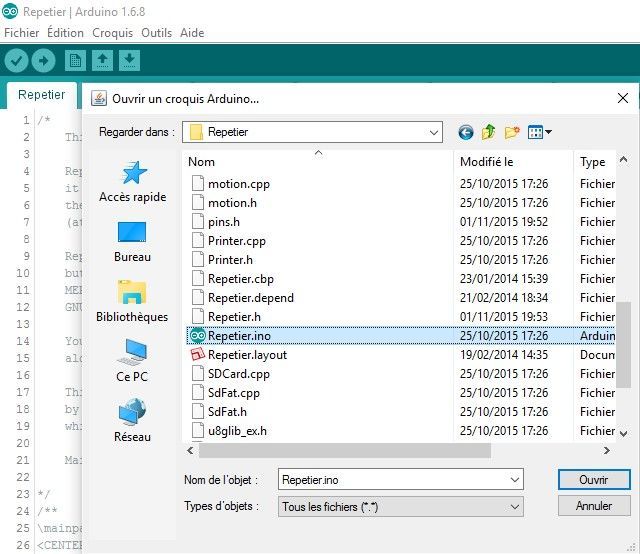This screenshot has width=640, height=554.
Task: Select the file Printer.cpp
Action: (237, 240)
